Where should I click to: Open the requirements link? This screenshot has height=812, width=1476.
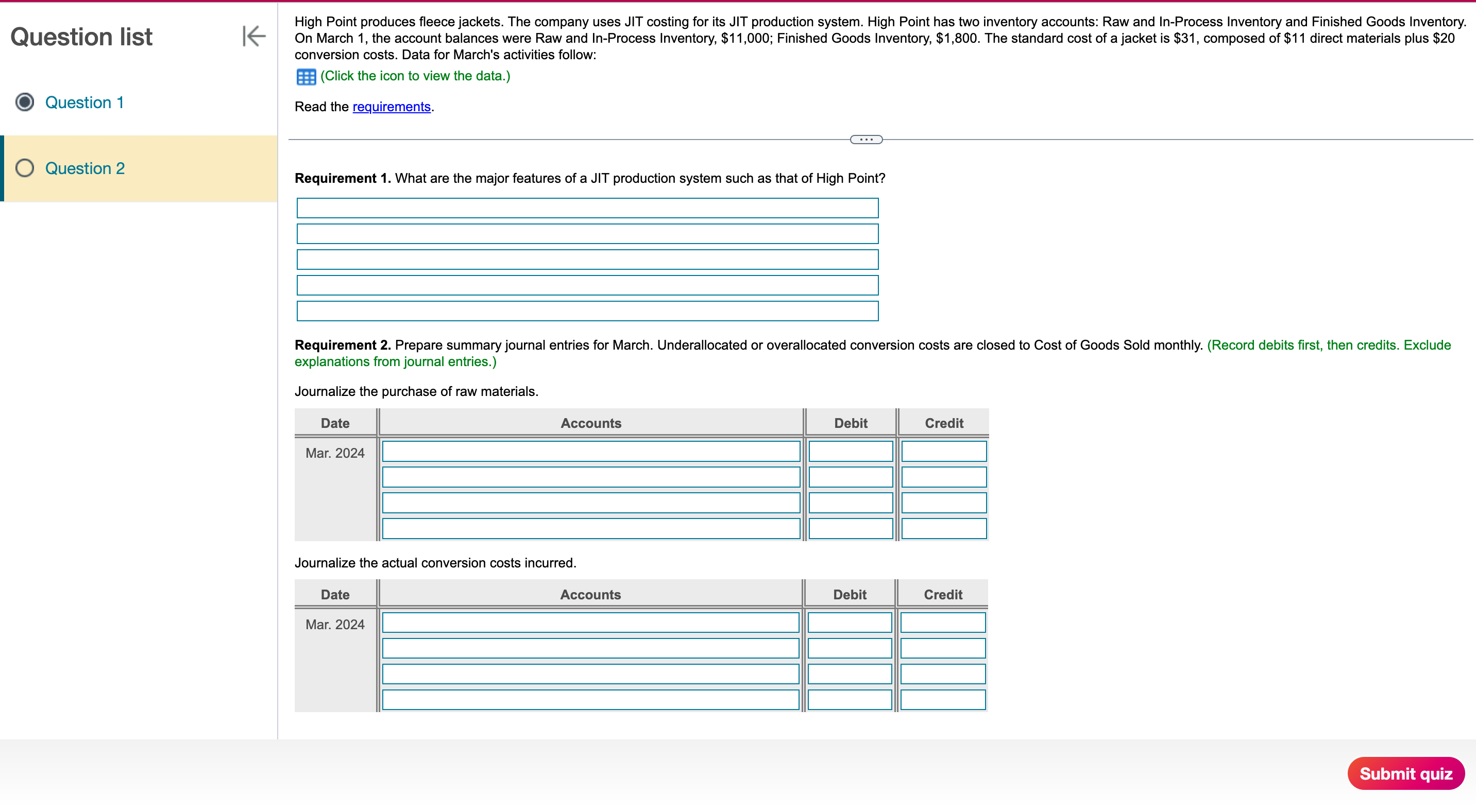click(x=392, y=107)
